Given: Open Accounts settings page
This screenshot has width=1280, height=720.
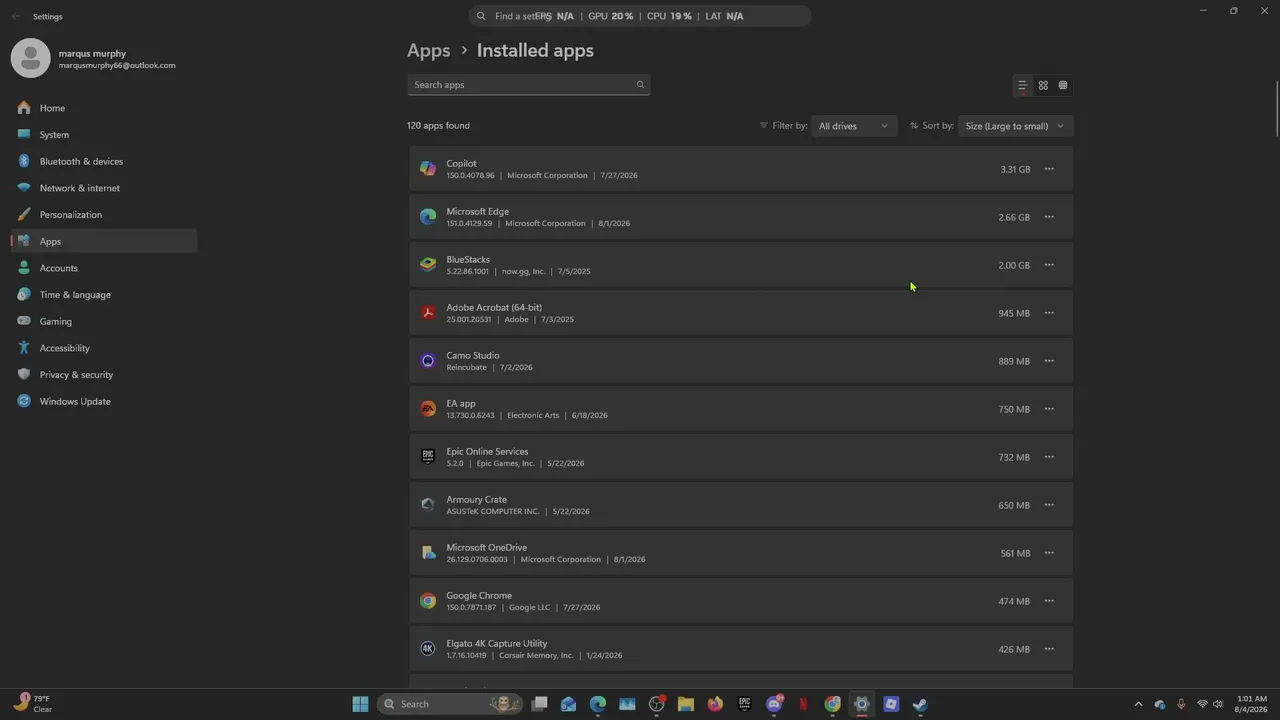Looking at the screenshot, I should 104,268.
